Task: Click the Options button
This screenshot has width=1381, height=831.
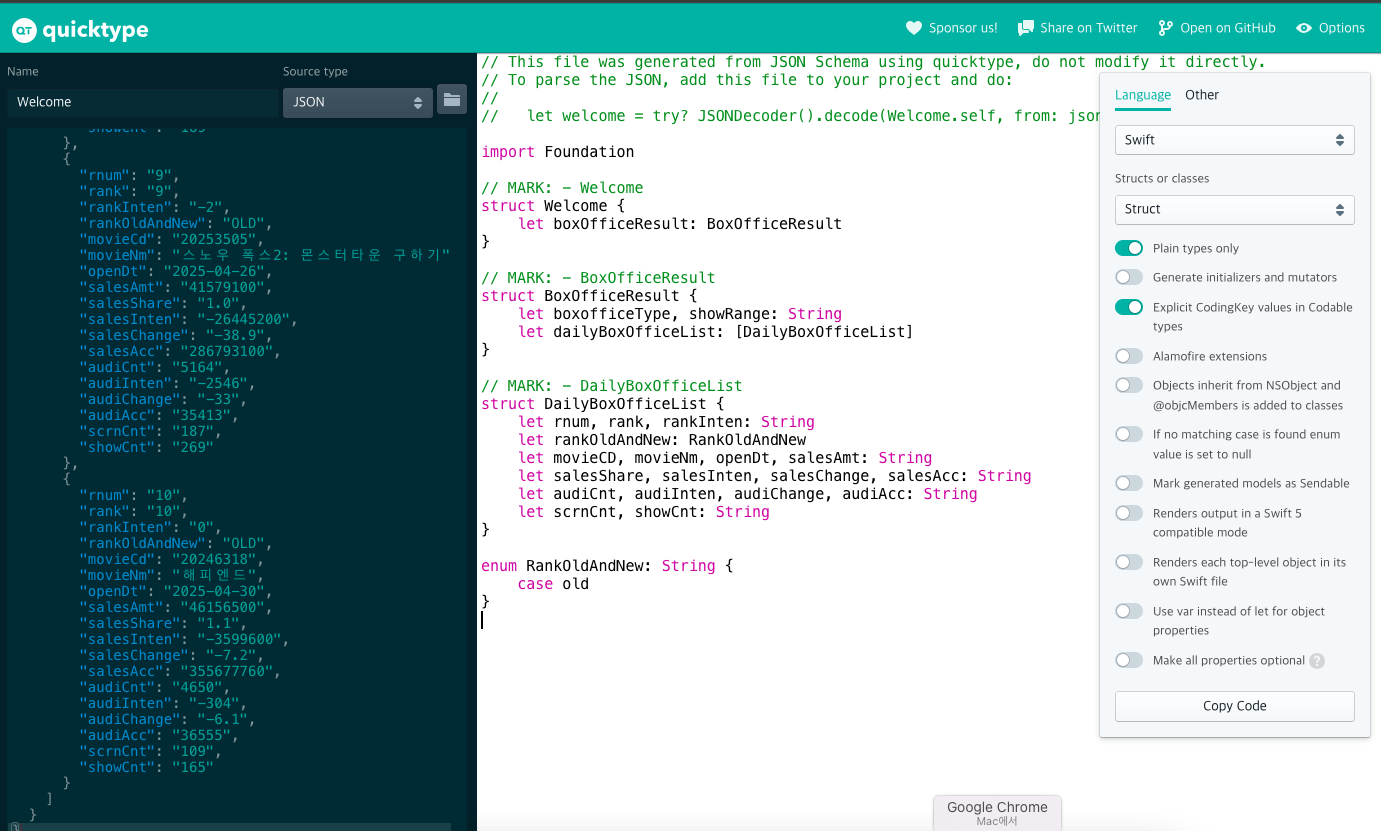Action: coord(1330,28)
